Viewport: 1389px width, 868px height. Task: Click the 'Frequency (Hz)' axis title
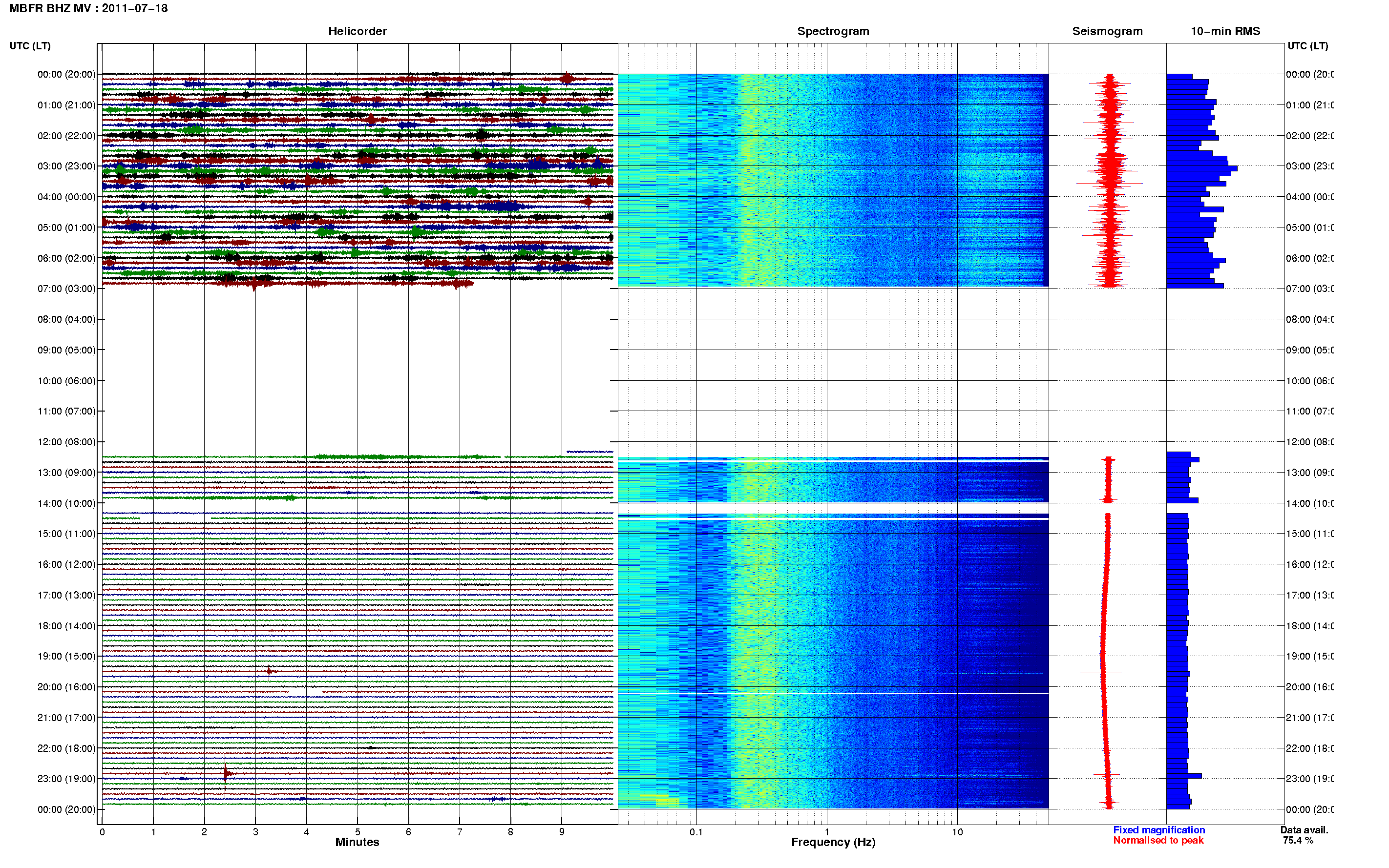coord(833,842)
